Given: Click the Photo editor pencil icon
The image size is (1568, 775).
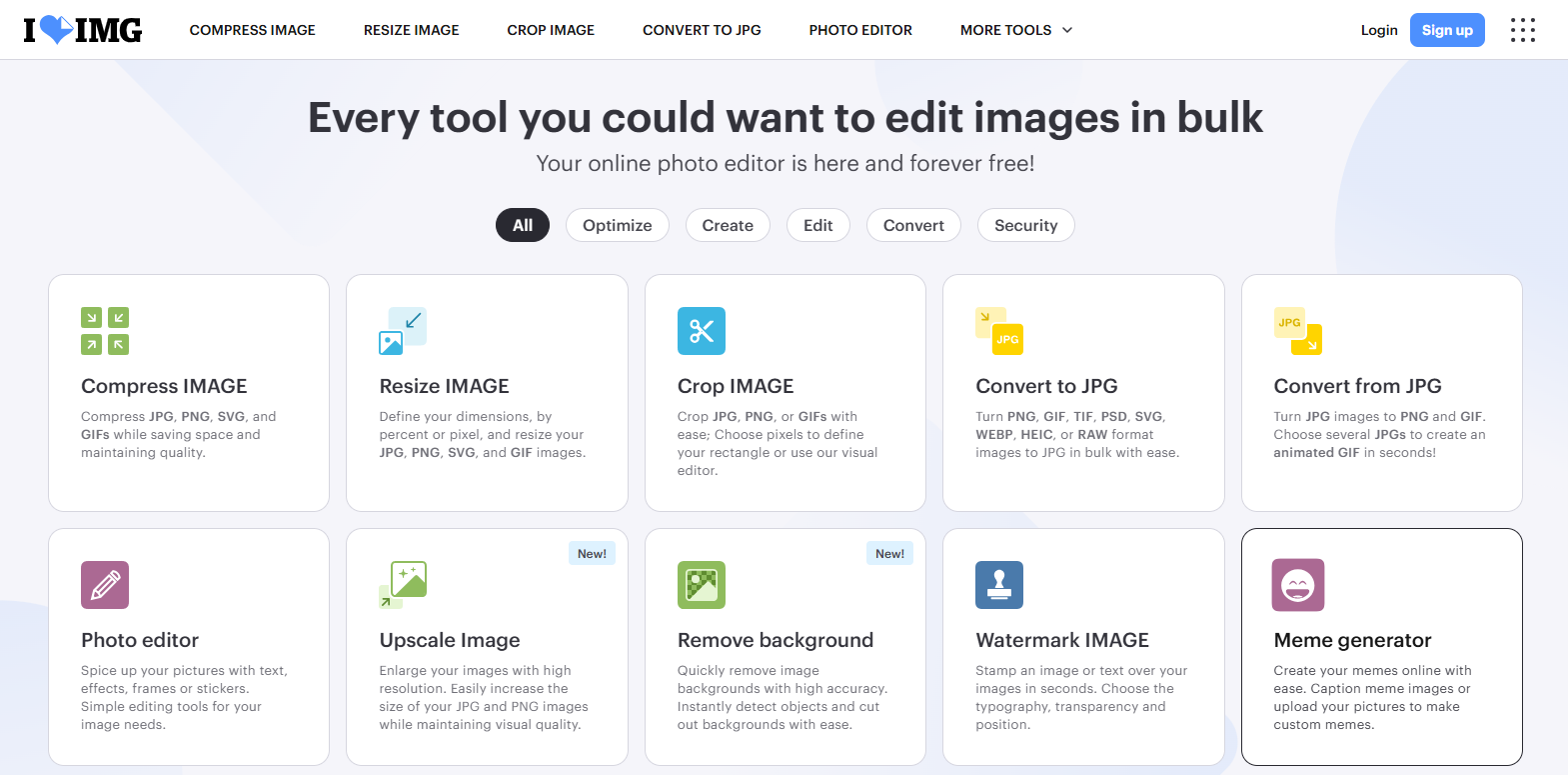Looking at the screenshot, I should pyautogui.click(x=105, y=585).
